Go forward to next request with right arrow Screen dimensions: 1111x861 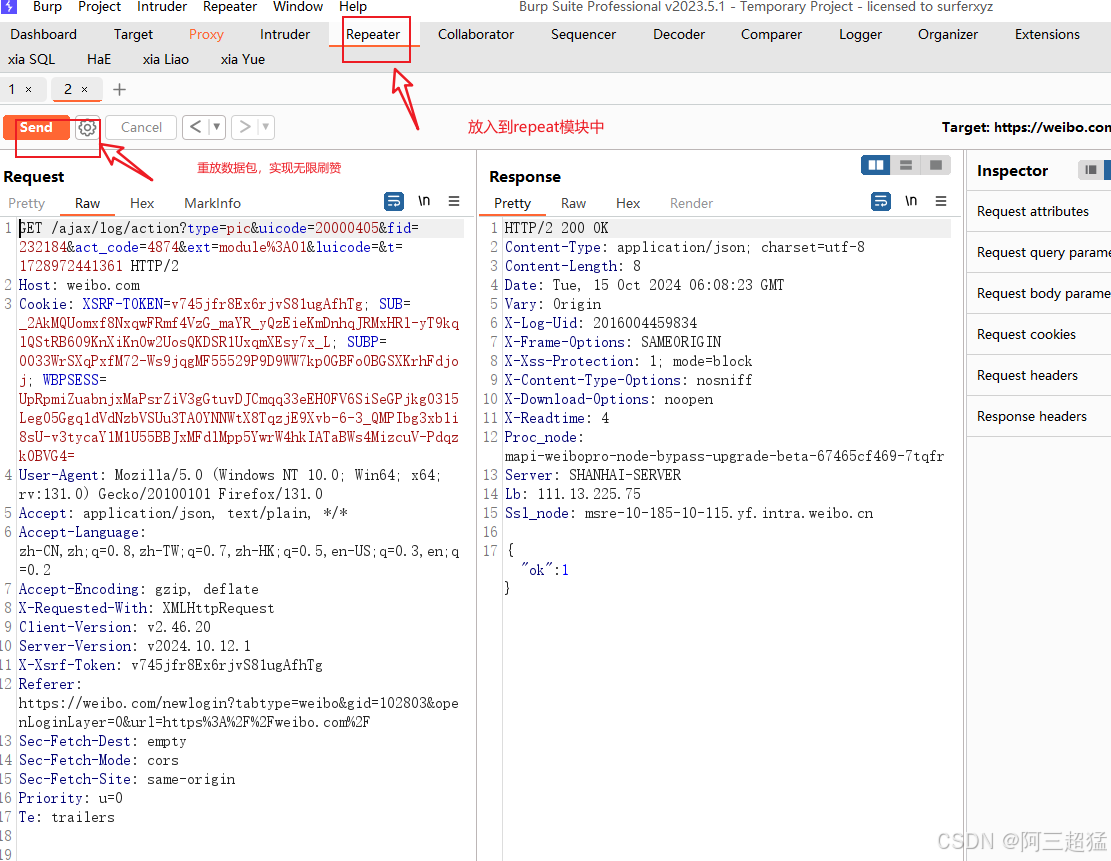click(x=244, y=127)
